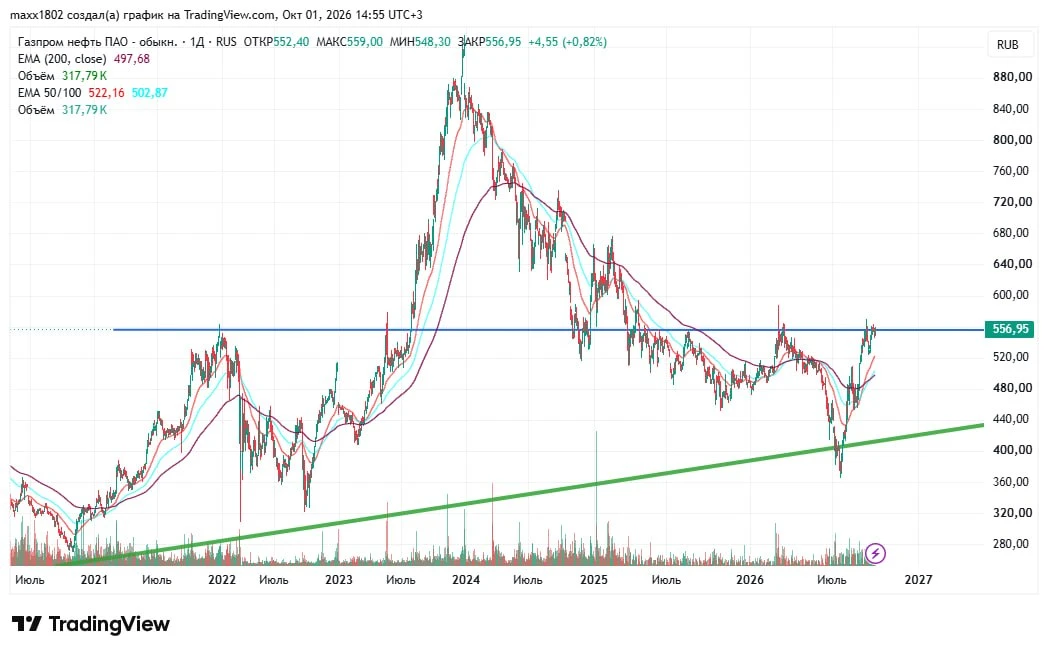Click the 1Д timeframe label in the legend
This screenshot has height=654, width=1048.
pos(197,42)
